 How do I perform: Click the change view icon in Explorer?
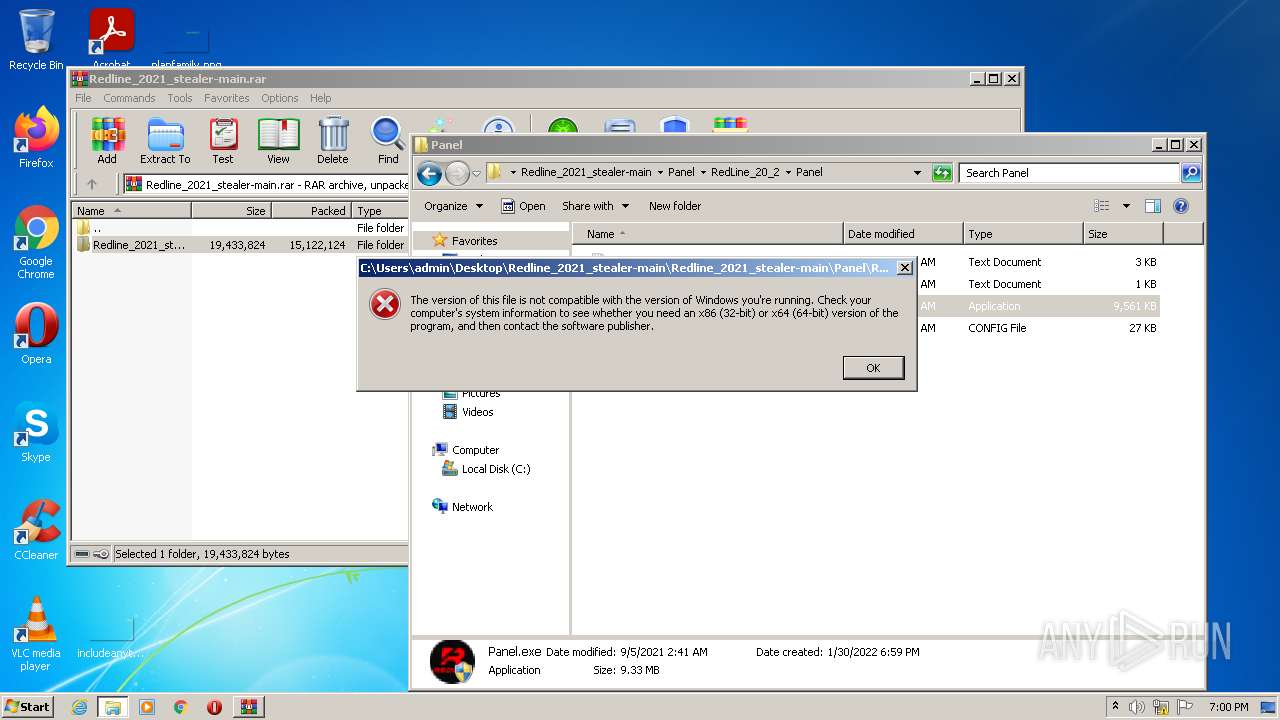(1102, 206)
